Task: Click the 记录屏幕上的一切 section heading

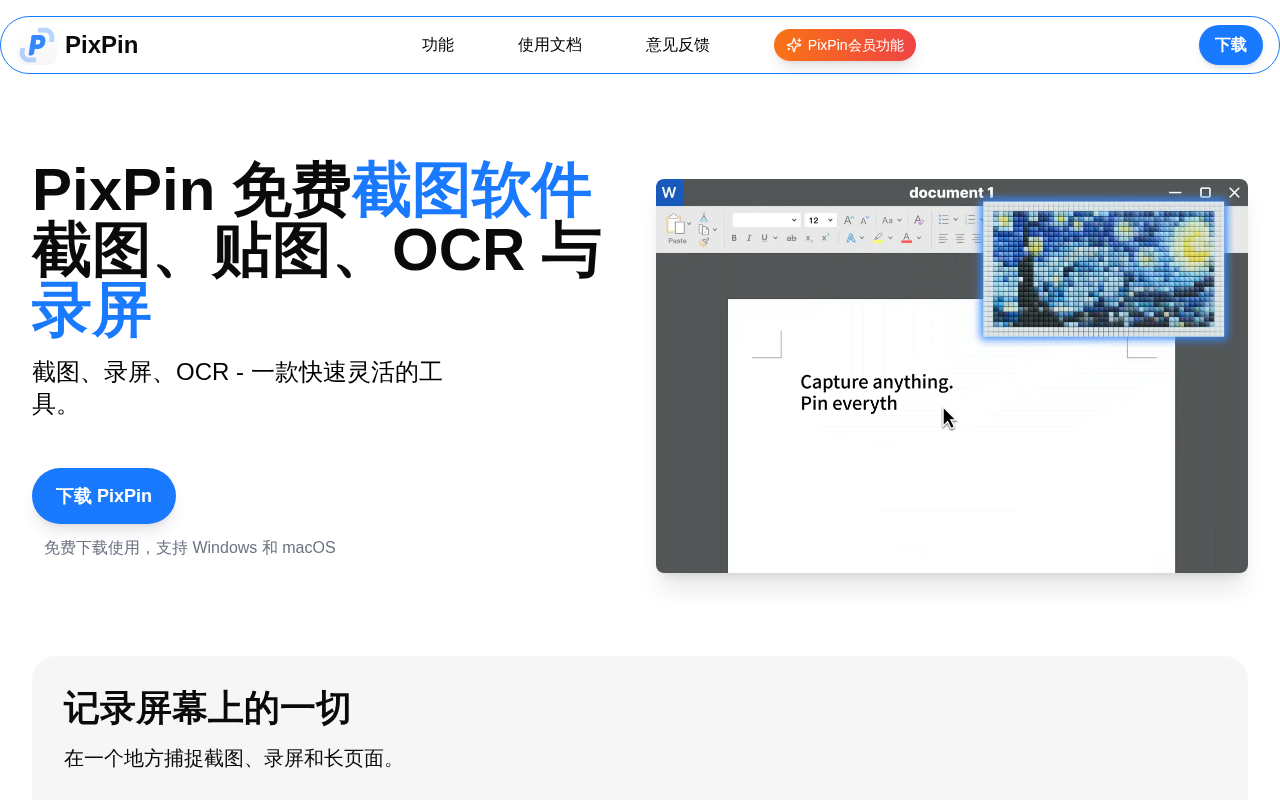Action: (208, 708)
